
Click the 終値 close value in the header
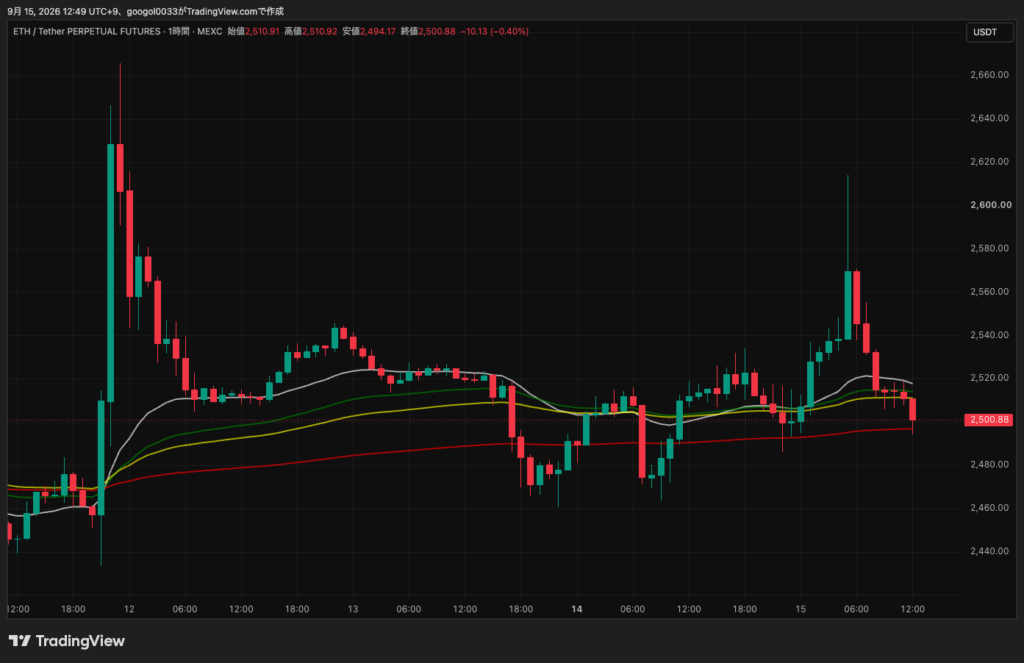[436, 31]
